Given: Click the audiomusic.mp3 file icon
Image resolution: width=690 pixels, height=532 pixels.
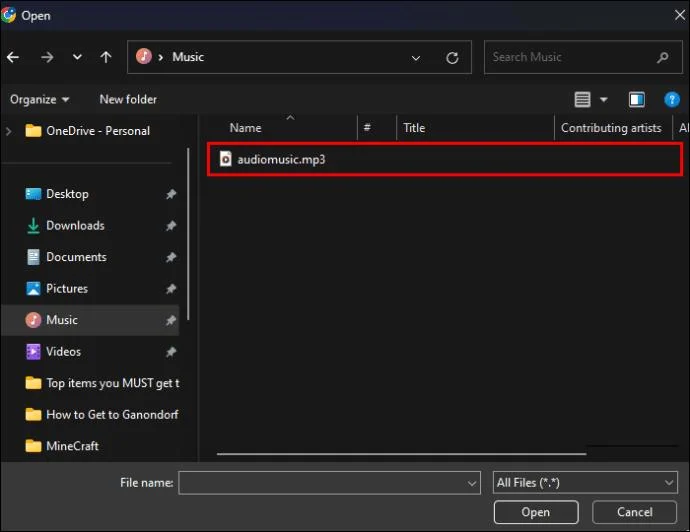Looking at the screenshot, I should (x=225, y=159).
